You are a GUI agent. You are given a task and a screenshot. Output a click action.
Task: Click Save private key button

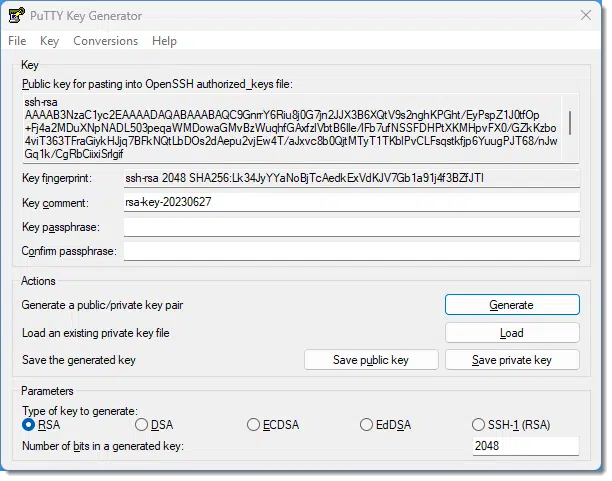pos(512,360)
